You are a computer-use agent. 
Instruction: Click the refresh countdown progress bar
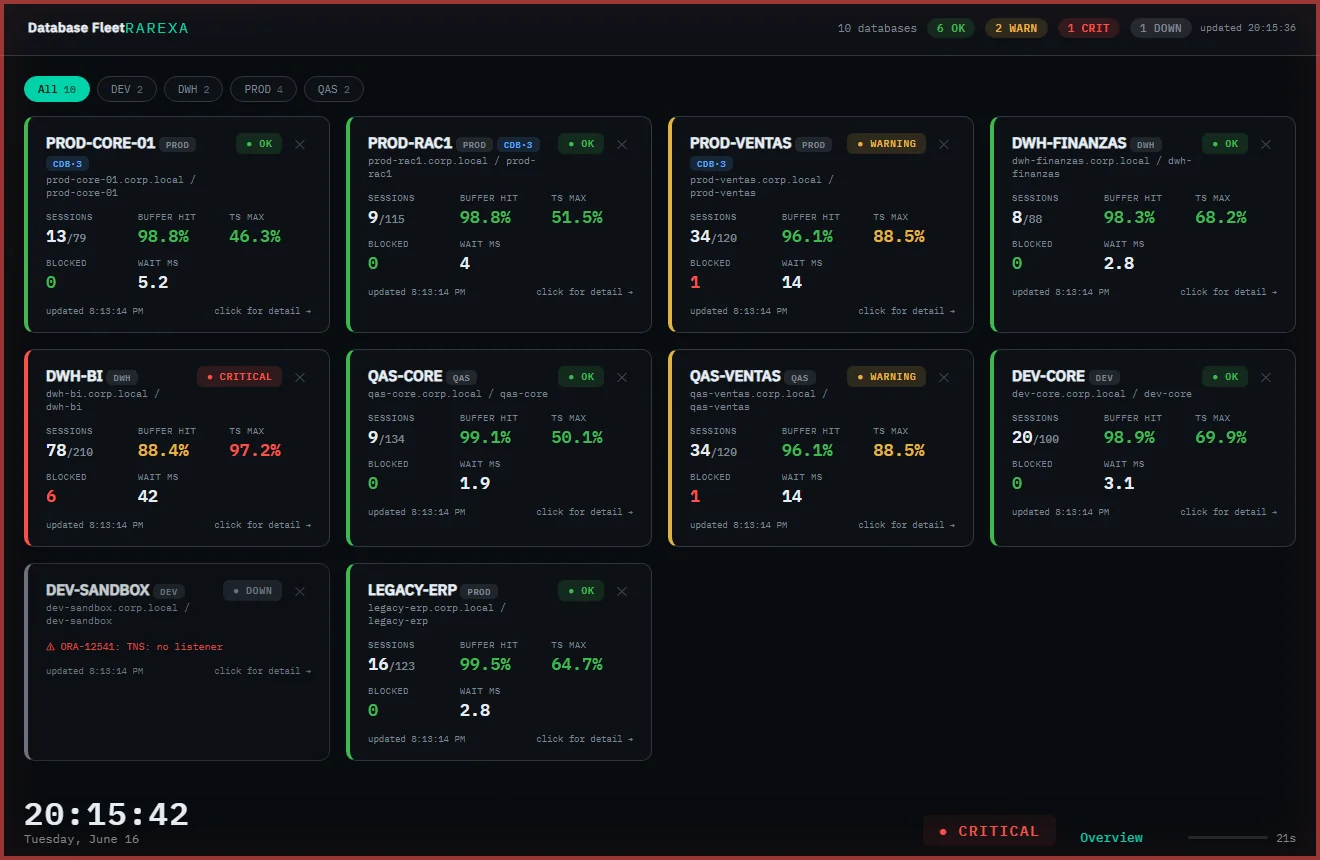pos(1228,837)
